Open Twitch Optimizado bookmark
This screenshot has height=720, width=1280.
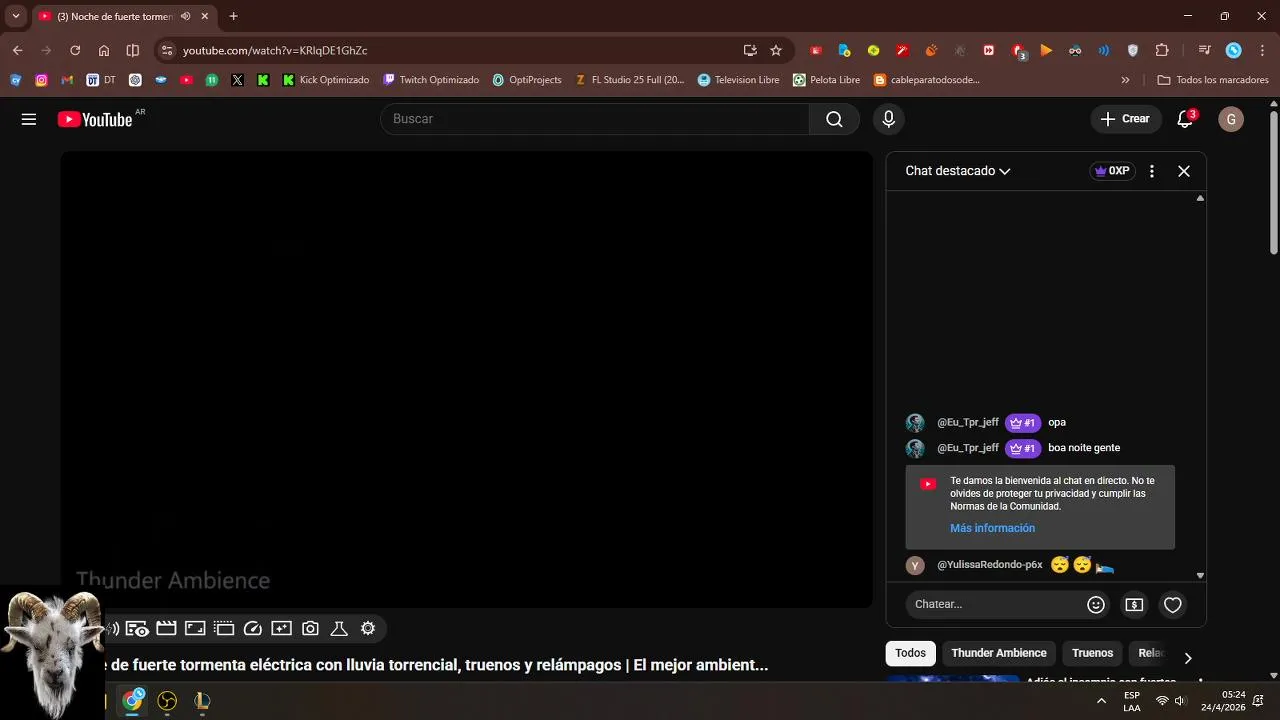pos(431,80)
